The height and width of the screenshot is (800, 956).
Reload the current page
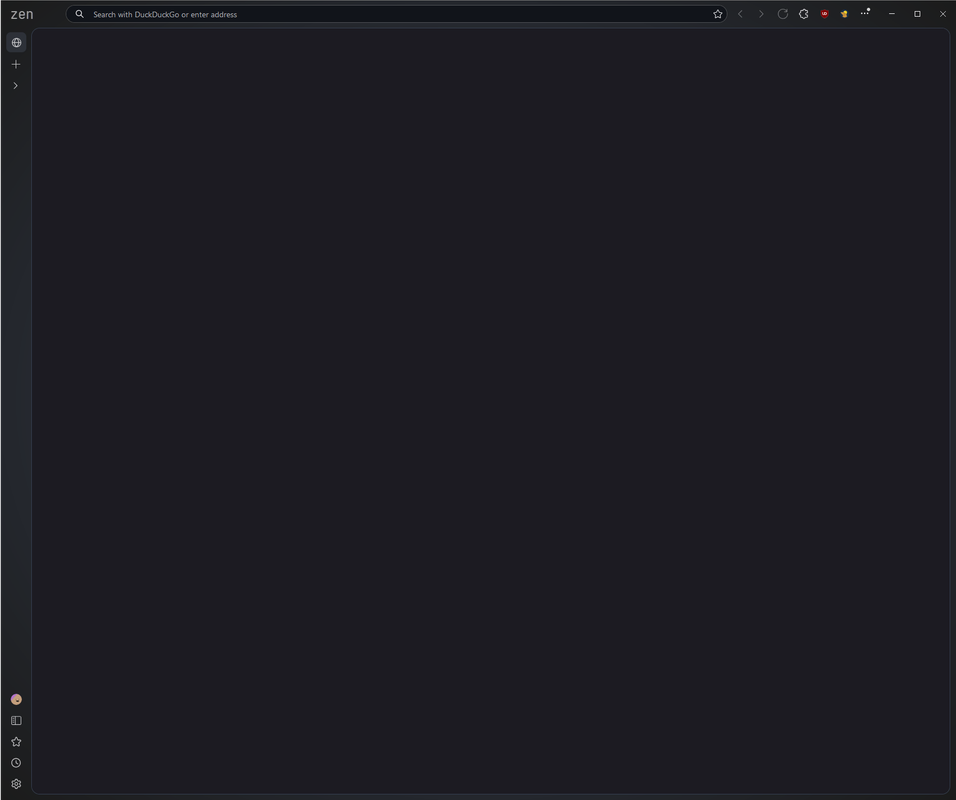click(783, 13)
